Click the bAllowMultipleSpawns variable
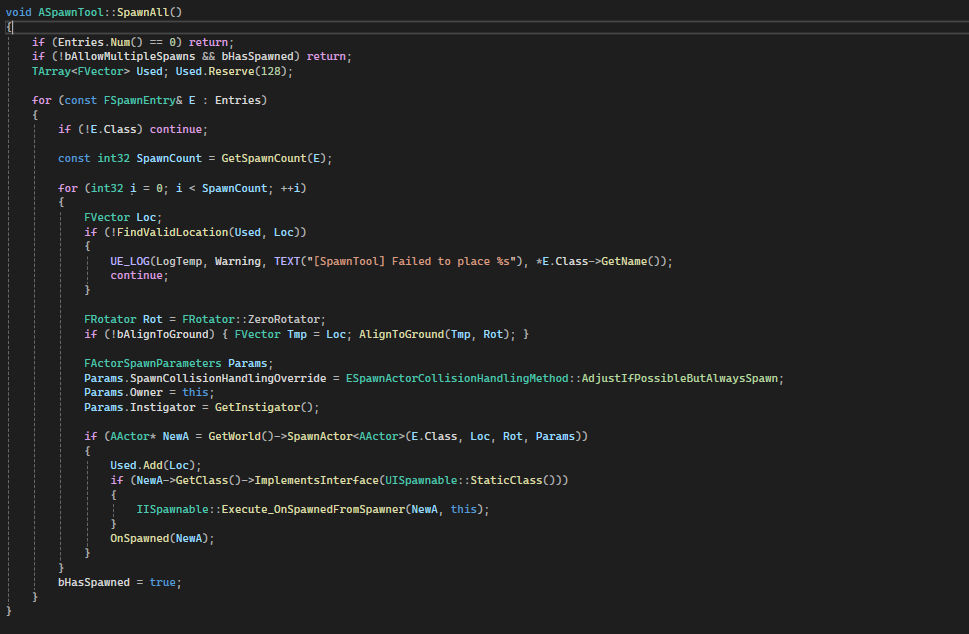Screen dimensions: 969x634 click(130, 56)
